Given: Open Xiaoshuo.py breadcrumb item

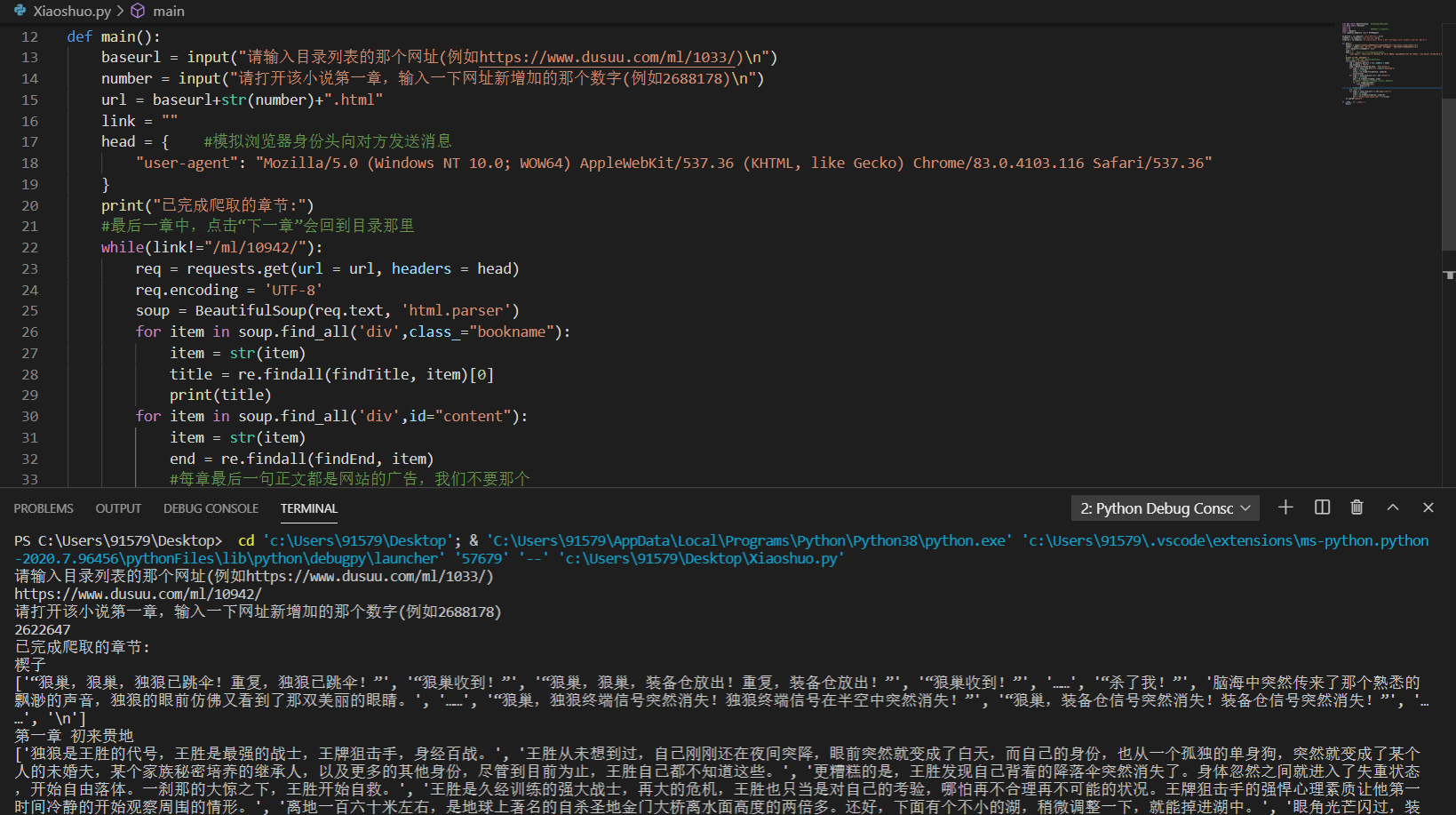Looking at the screenshot, I should [72, 11].
